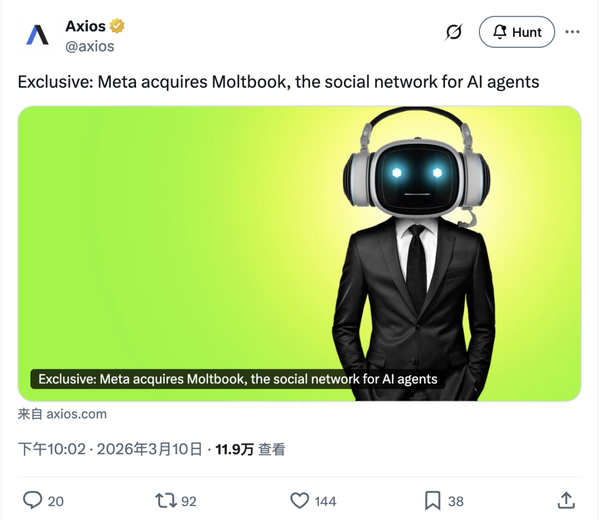Click the reply comment icon
Viewport: 600px width, 520px height.
pos(33,500)
